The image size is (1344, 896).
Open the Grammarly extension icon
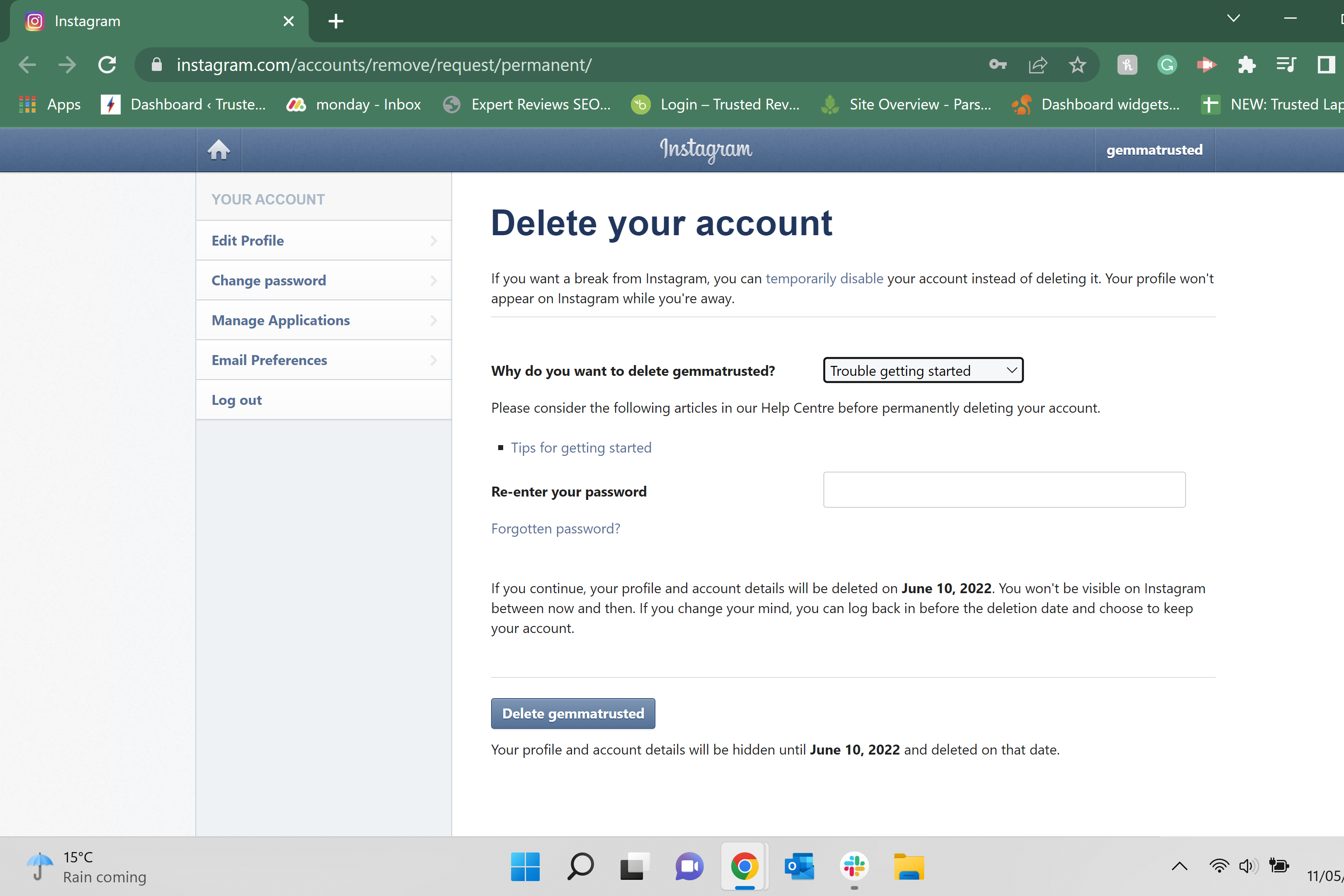point(1167,65)
